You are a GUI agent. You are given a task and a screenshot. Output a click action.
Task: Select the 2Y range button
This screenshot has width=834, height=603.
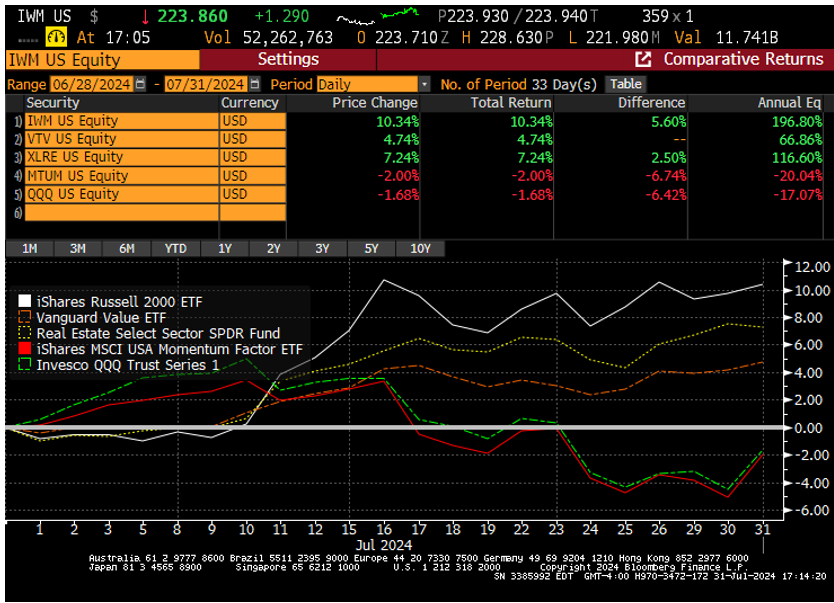click(273, 248)
